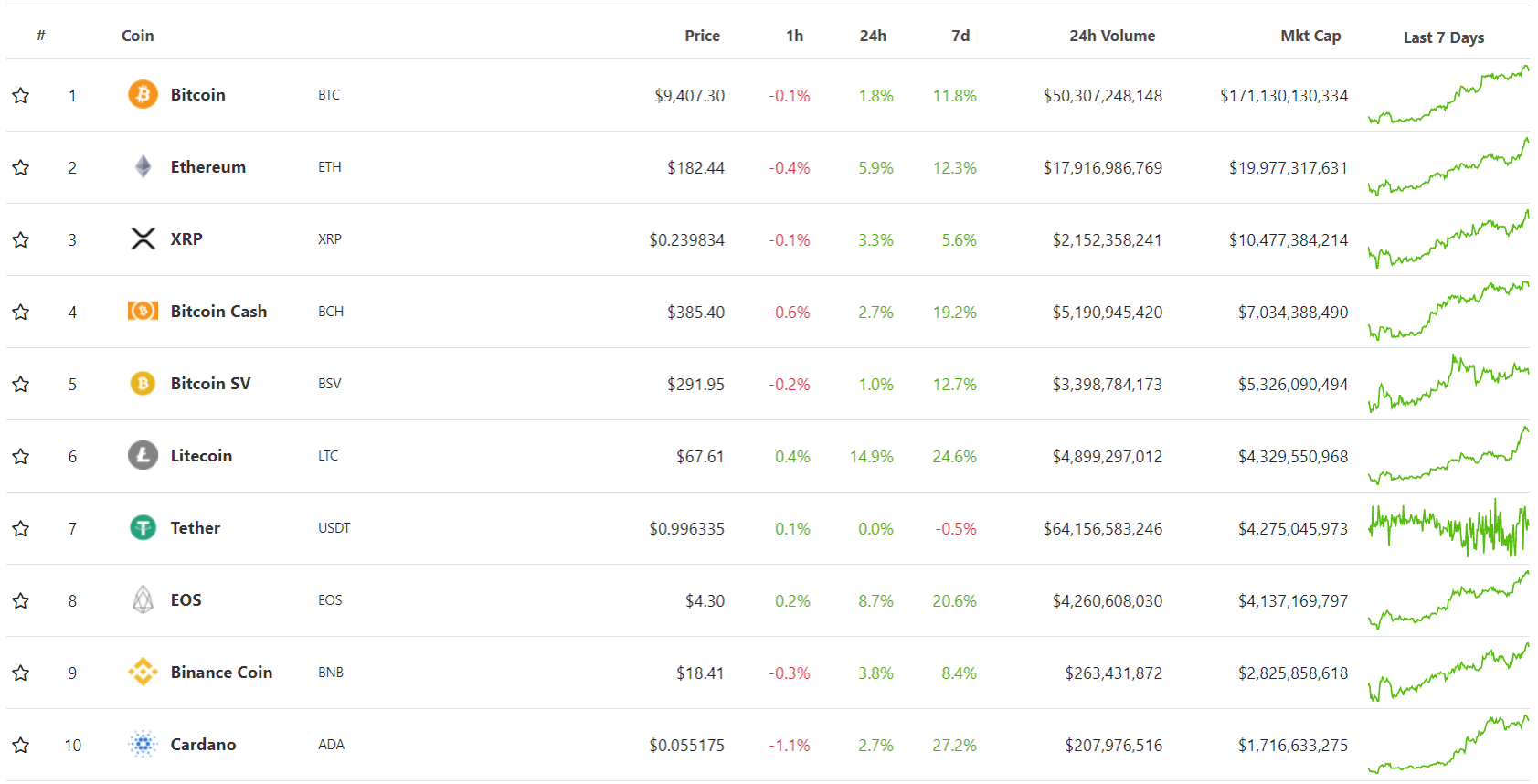Click Bitcoin's market cap $171,130,130,334

pyautogui.click(x=1284, y=95)
